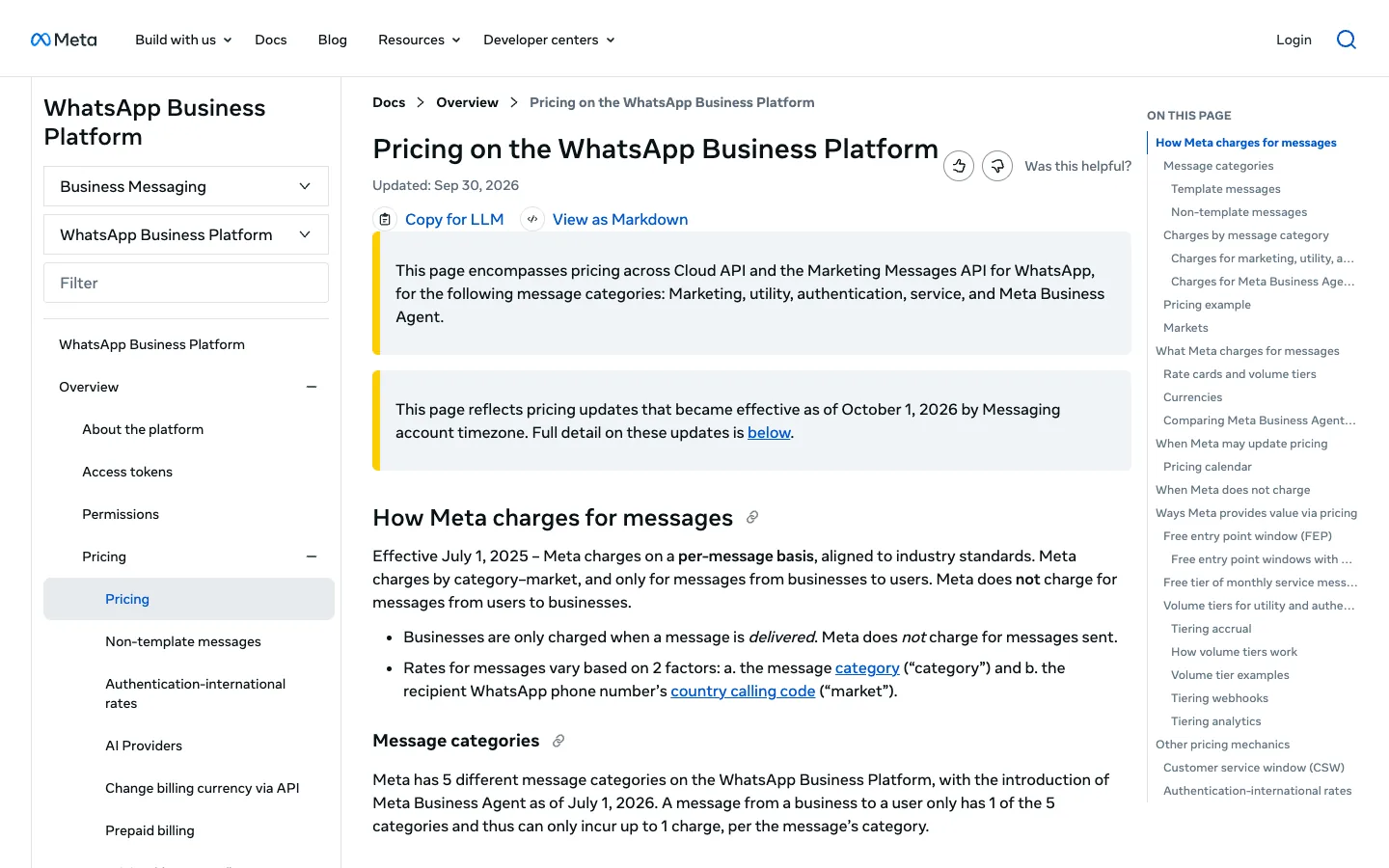This screenshot has width=1389, height=868.
Task: Focus the sidebar Filter input field
Action: point(186,283)
